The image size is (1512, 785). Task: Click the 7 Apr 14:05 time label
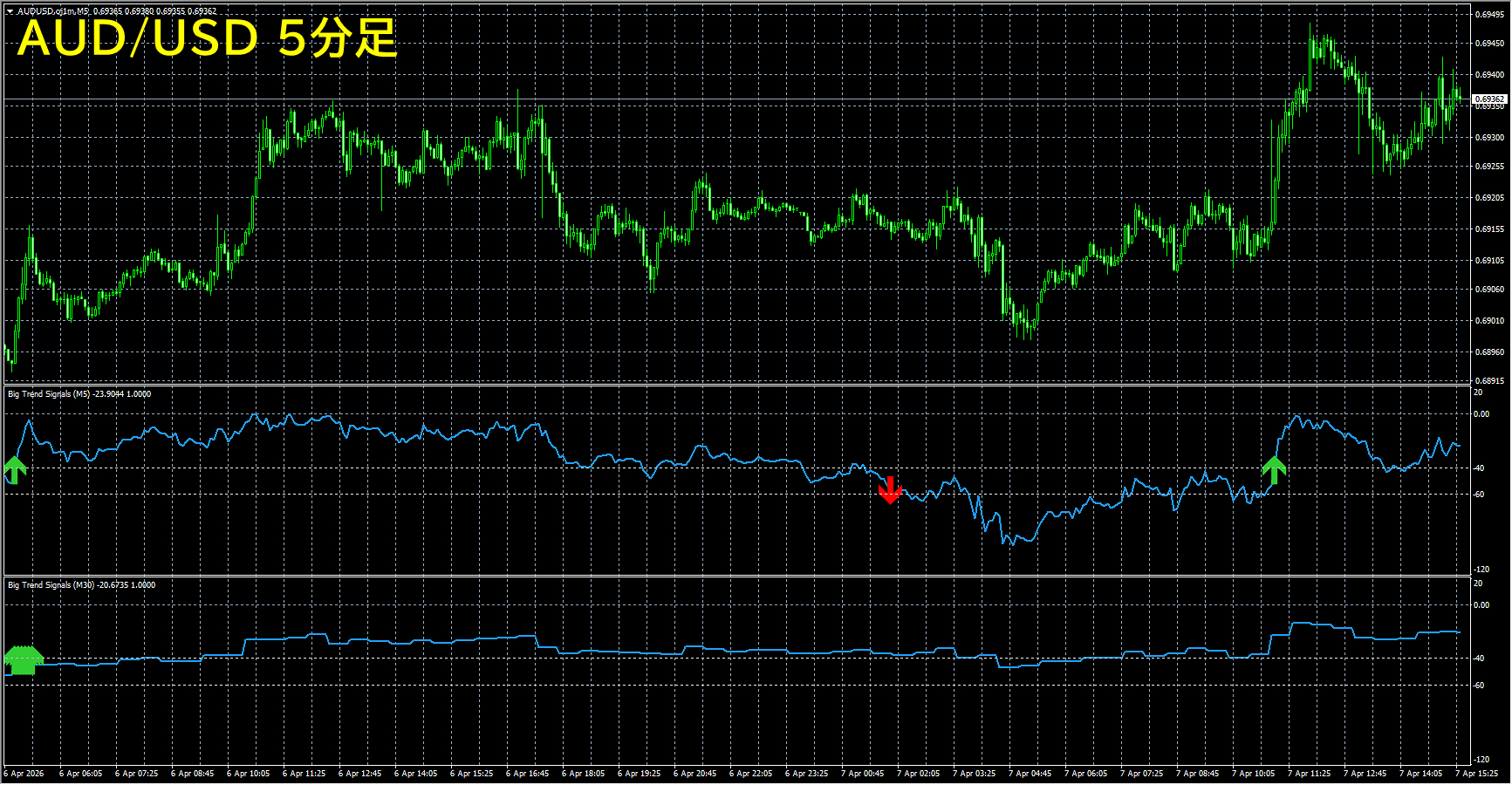[1420, 774]
